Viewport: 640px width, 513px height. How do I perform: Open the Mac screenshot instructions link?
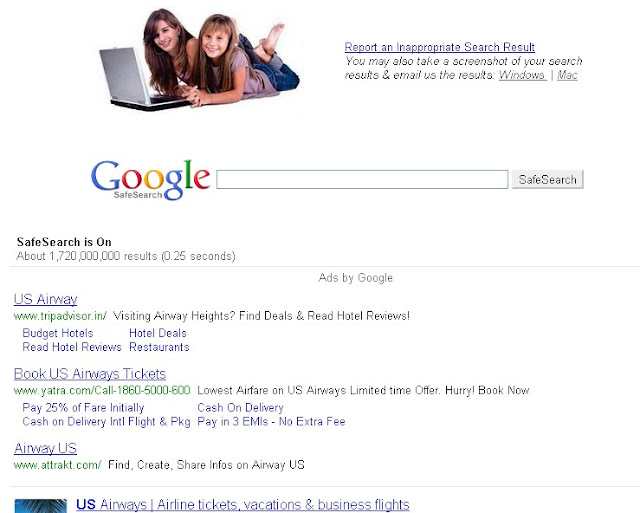click(567, 75)
